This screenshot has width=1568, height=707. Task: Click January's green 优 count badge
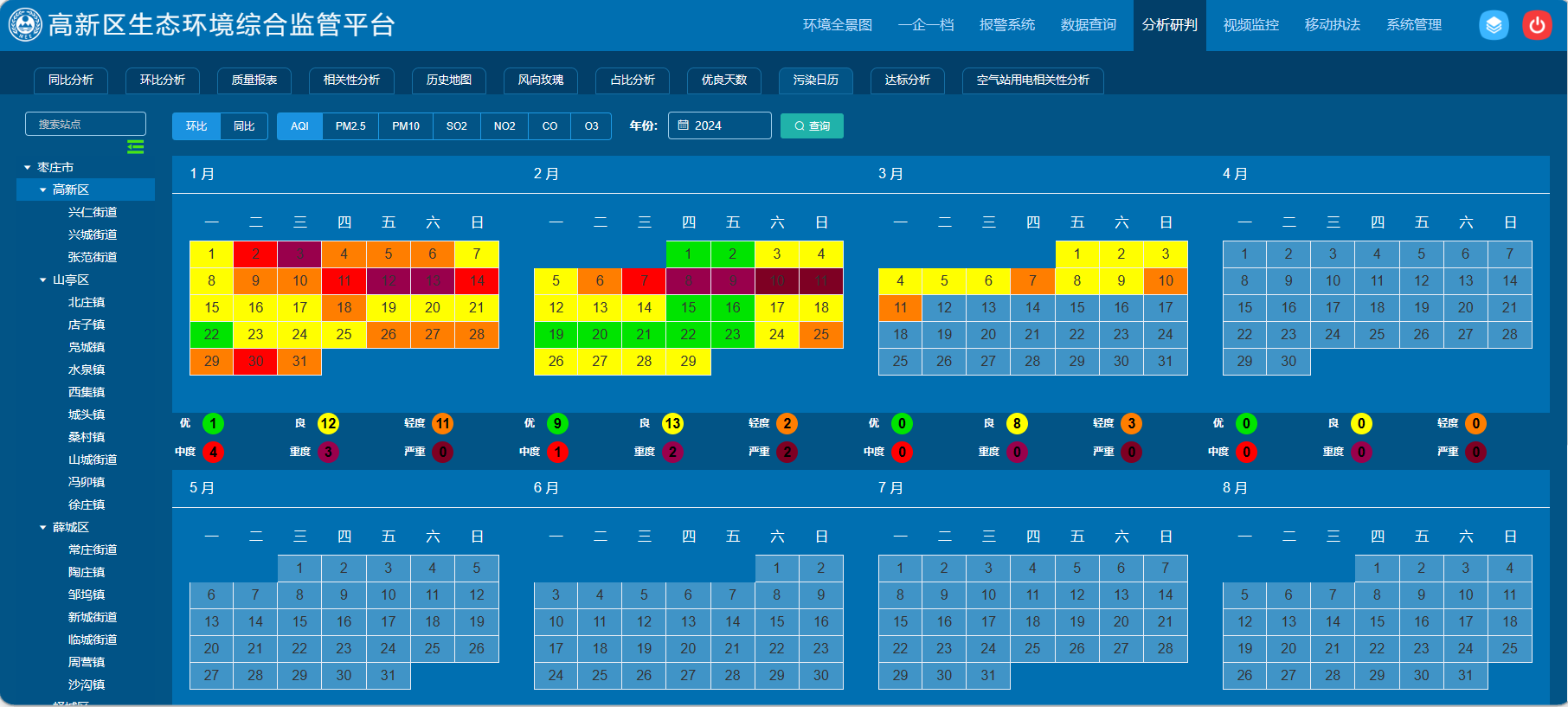pyautogui.click(x=213, y=423)
